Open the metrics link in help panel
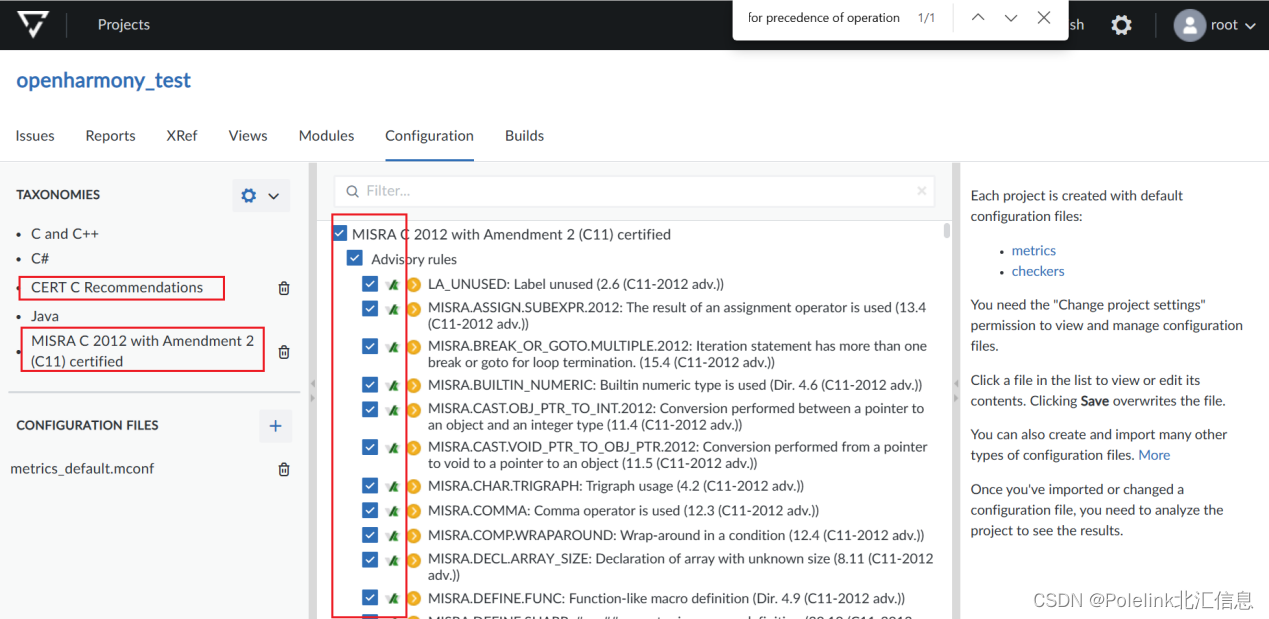Image resolution: width=1269 pixels, height=619 pixels. tap(1034, 251)
